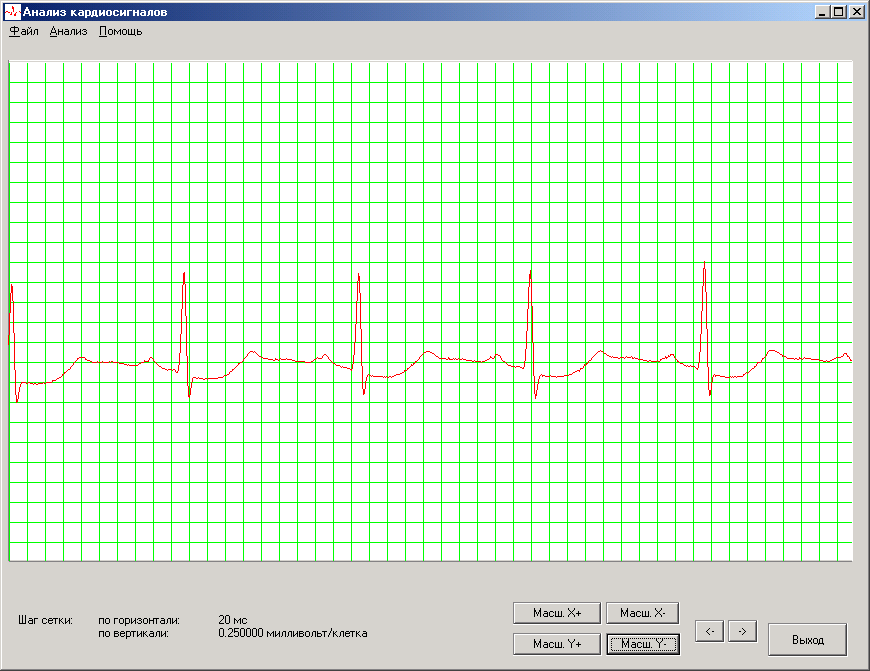The width and height of the screenshot is (870, 671).
Task: Minimize the Анализ кардиосигналов window
Action: click(x=823, y=12)
